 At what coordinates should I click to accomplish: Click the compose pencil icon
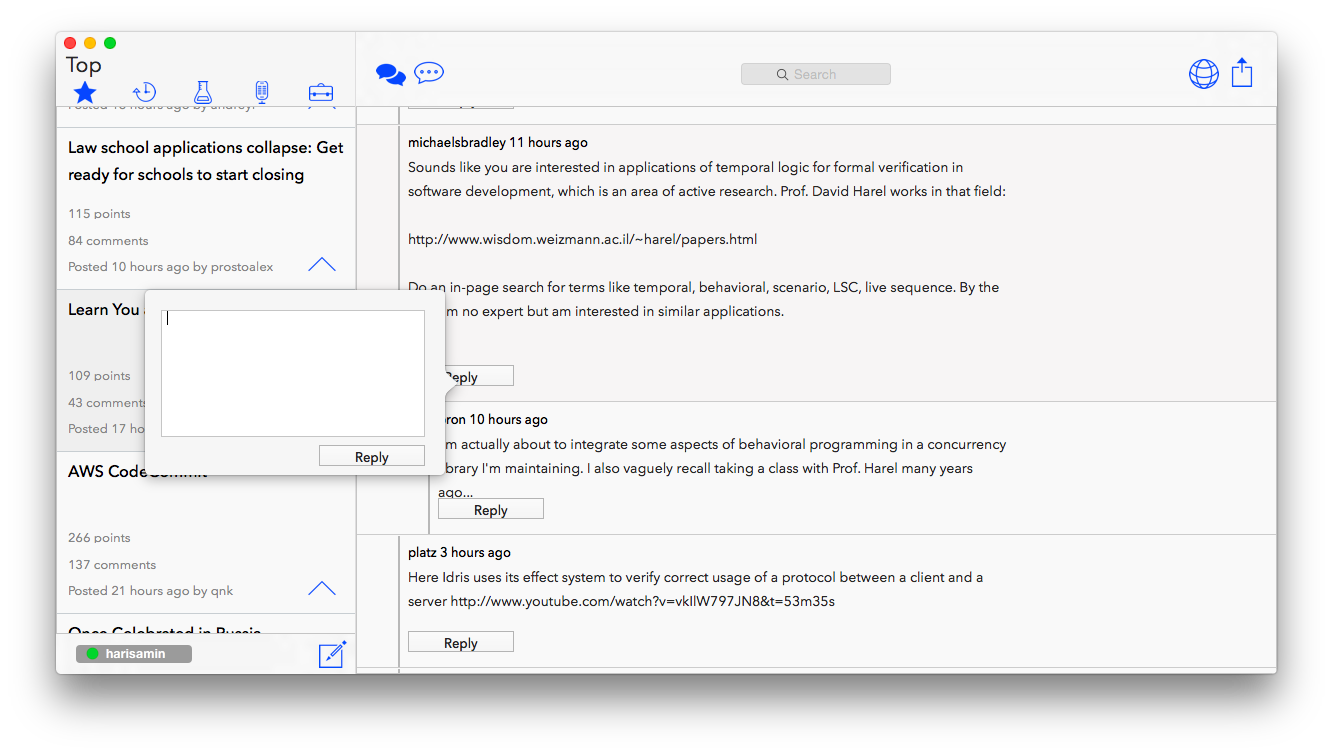(332, 654)
